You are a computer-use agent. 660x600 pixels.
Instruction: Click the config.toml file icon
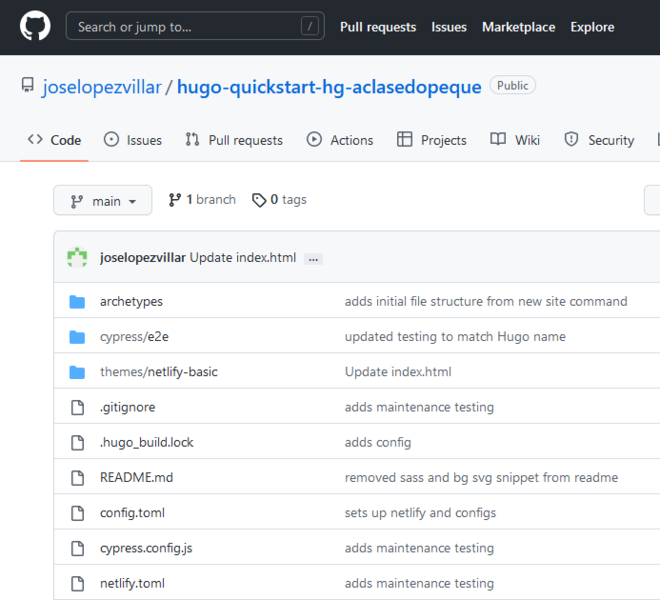tap(77, 513)
